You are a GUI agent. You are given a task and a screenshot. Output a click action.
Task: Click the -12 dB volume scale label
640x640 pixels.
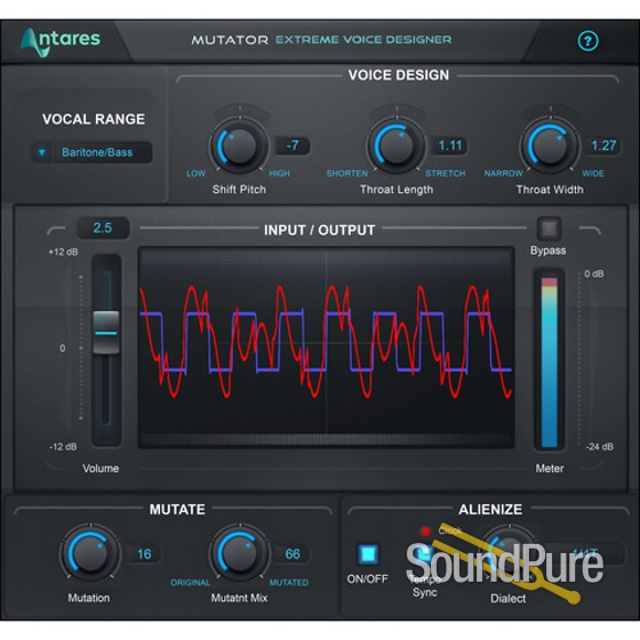(63, 447)
